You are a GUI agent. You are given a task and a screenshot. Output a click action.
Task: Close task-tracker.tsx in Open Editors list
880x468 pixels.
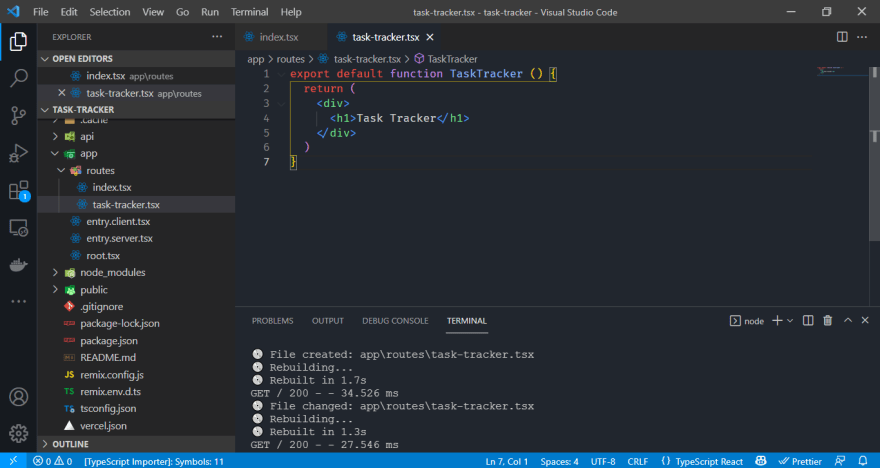coord(62,93)
